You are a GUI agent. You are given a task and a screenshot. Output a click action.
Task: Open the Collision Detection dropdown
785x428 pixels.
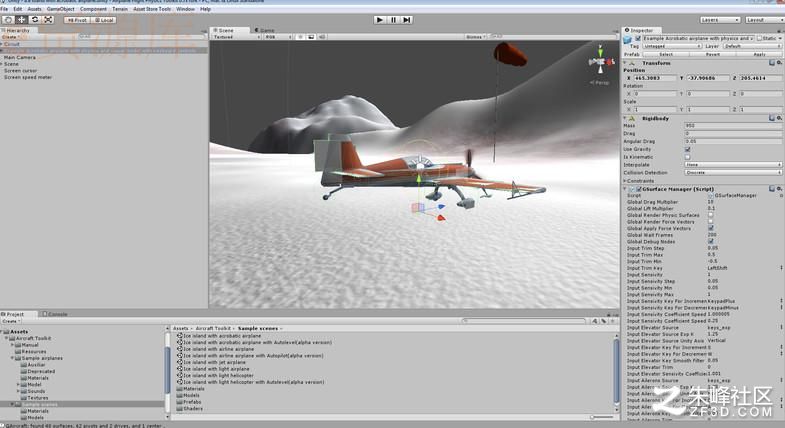733,172
